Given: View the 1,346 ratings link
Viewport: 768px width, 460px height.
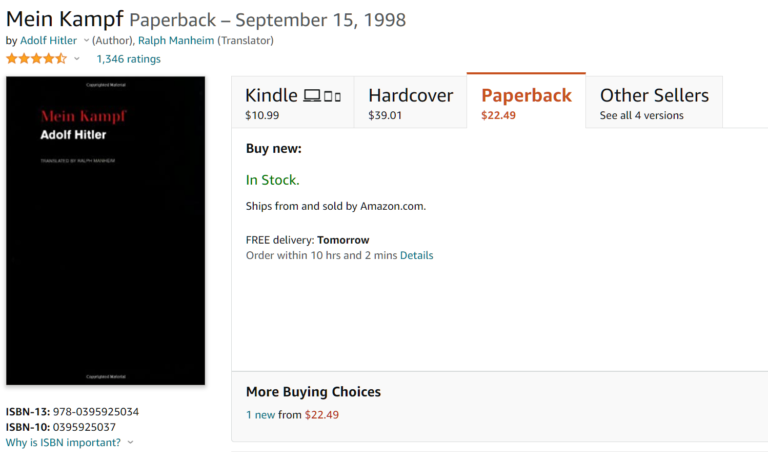Looking at the screenshot, I should (128, 59).
